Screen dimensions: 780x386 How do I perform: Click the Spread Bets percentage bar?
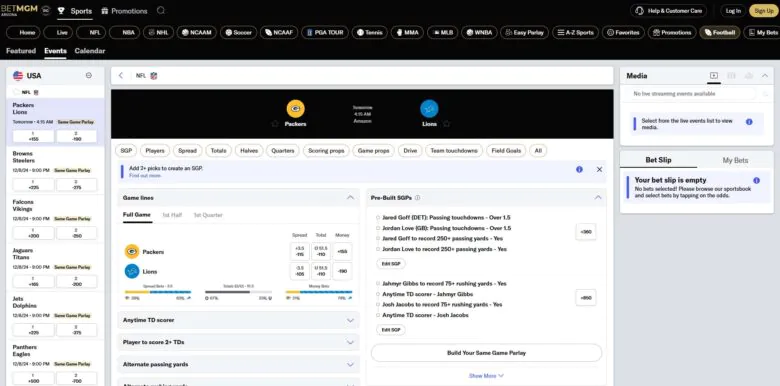tap(158, 292)
